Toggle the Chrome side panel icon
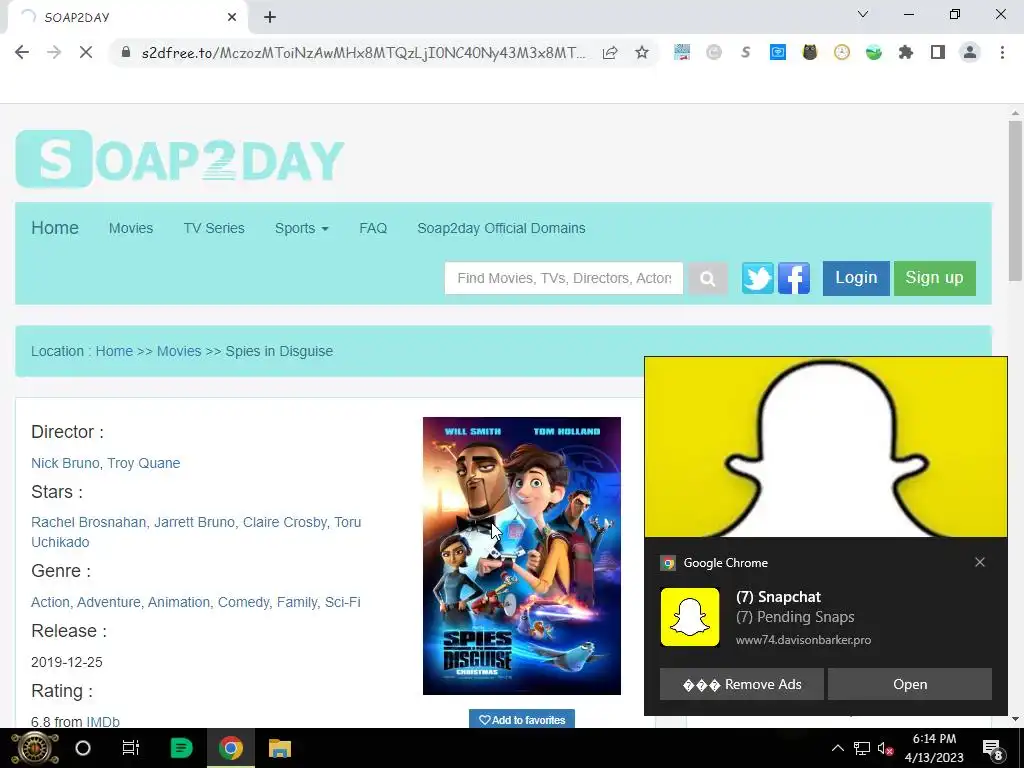The width and height of the screenshot is (1024, 768). pyautogui.click(x=938, y=52)
